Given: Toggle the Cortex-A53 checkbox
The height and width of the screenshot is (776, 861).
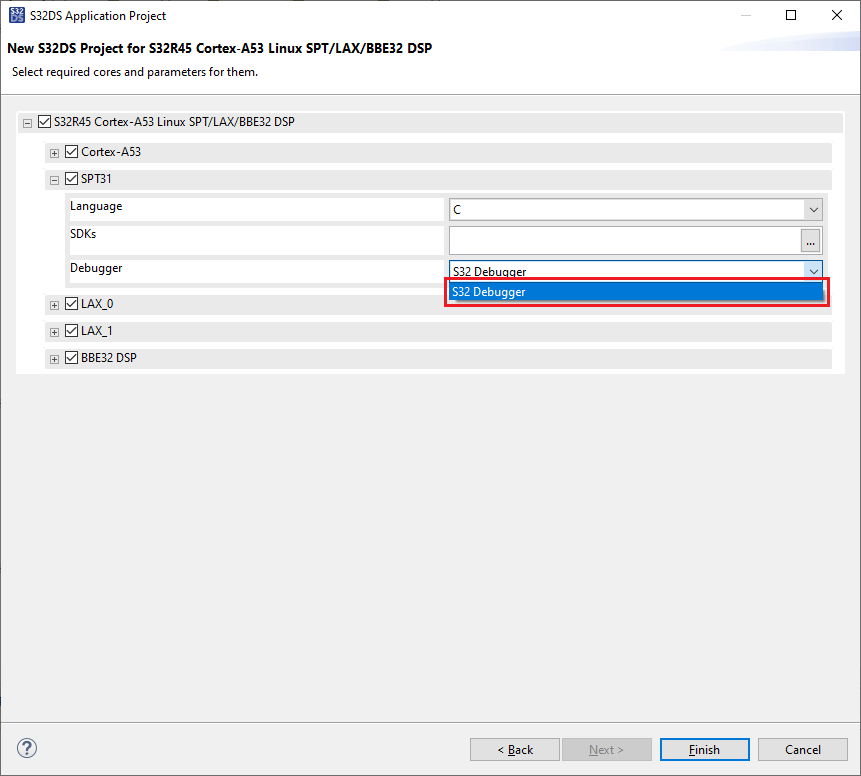Looking at the screenshot, I should click(x=71, y=152).
